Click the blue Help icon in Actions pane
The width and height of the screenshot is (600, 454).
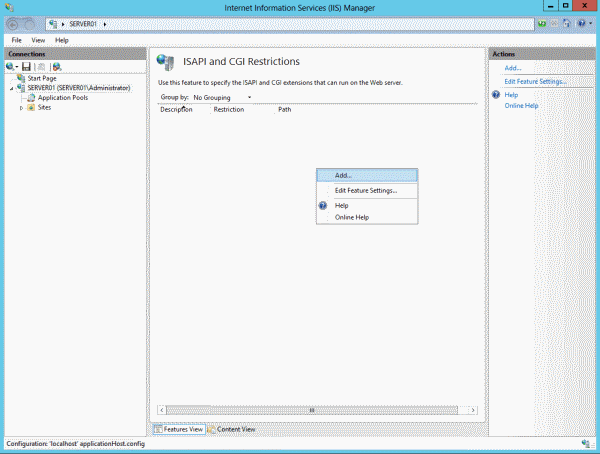(496, 95)
